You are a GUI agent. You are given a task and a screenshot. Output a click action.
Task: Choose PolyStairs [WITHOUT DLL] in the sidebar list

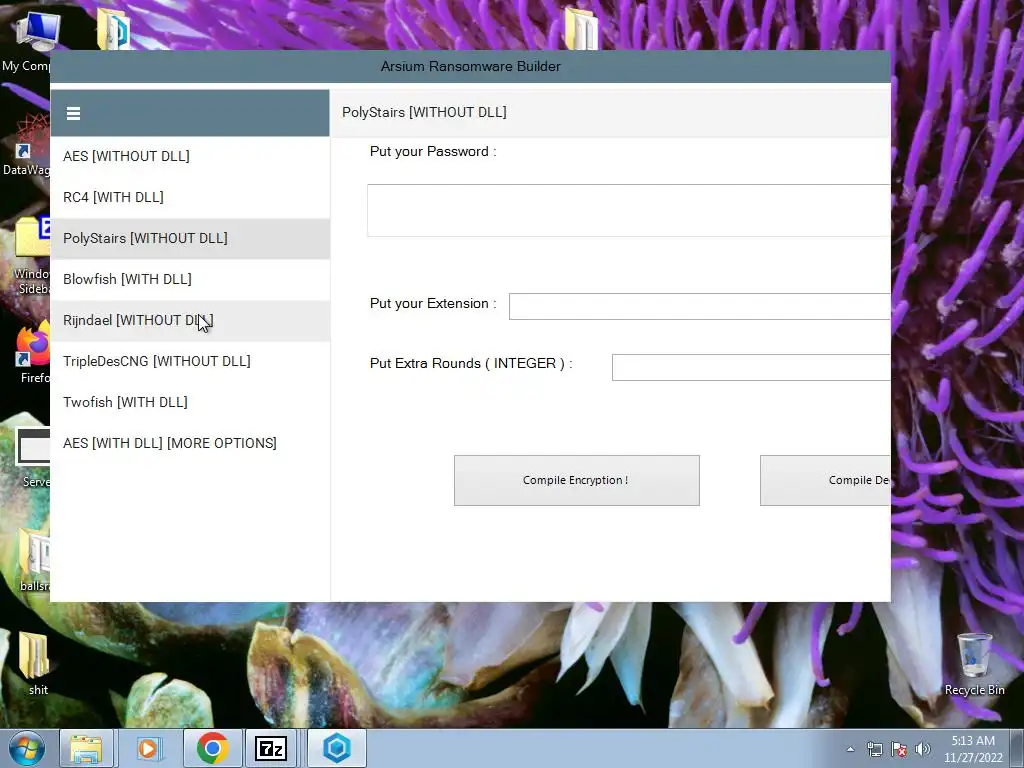(x=190, y=238)
